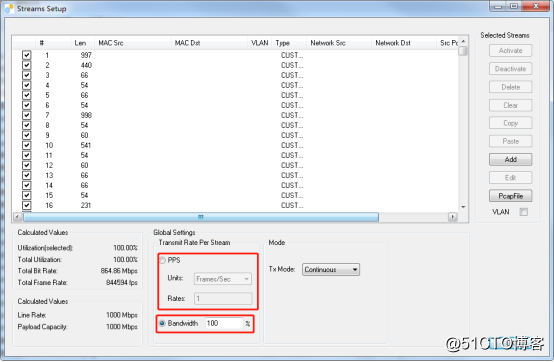Viewport: 554px width, 362px height.
Task: Select the Len value 998 in row 7
Action: [86, 115]
